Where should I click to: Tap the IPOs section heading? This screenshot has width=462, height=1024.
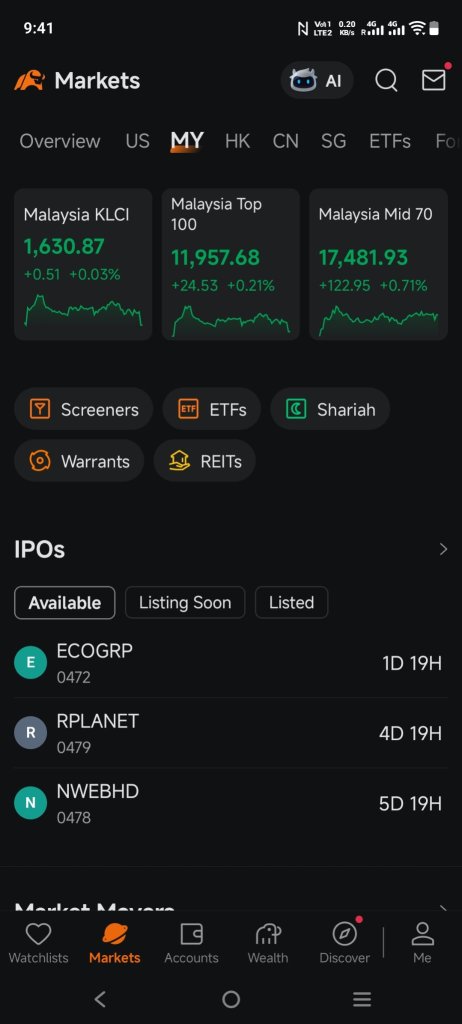click(x=40, y=550)
